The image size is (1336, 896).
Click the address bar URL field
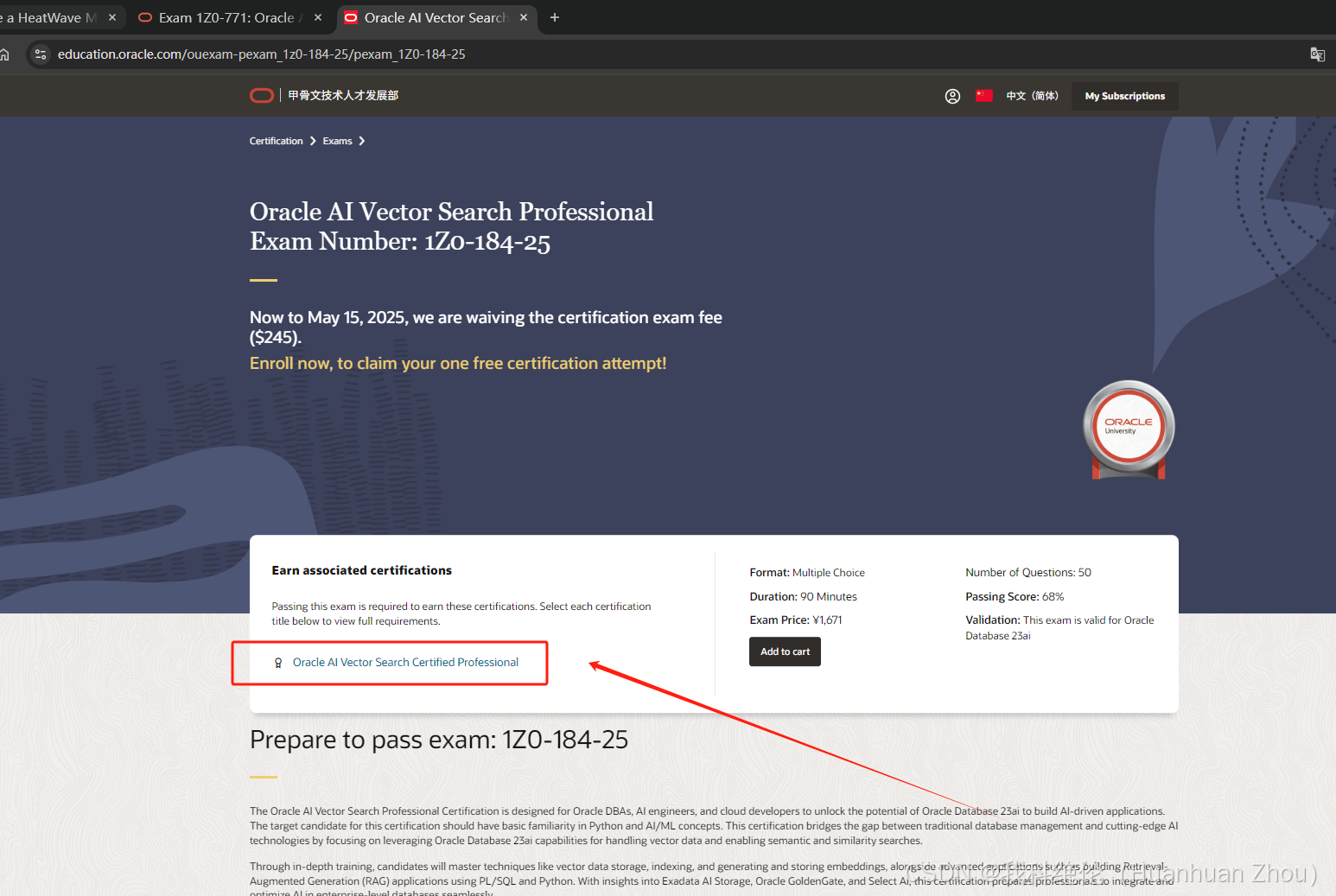pyautogui.click(x=674, y=54)
